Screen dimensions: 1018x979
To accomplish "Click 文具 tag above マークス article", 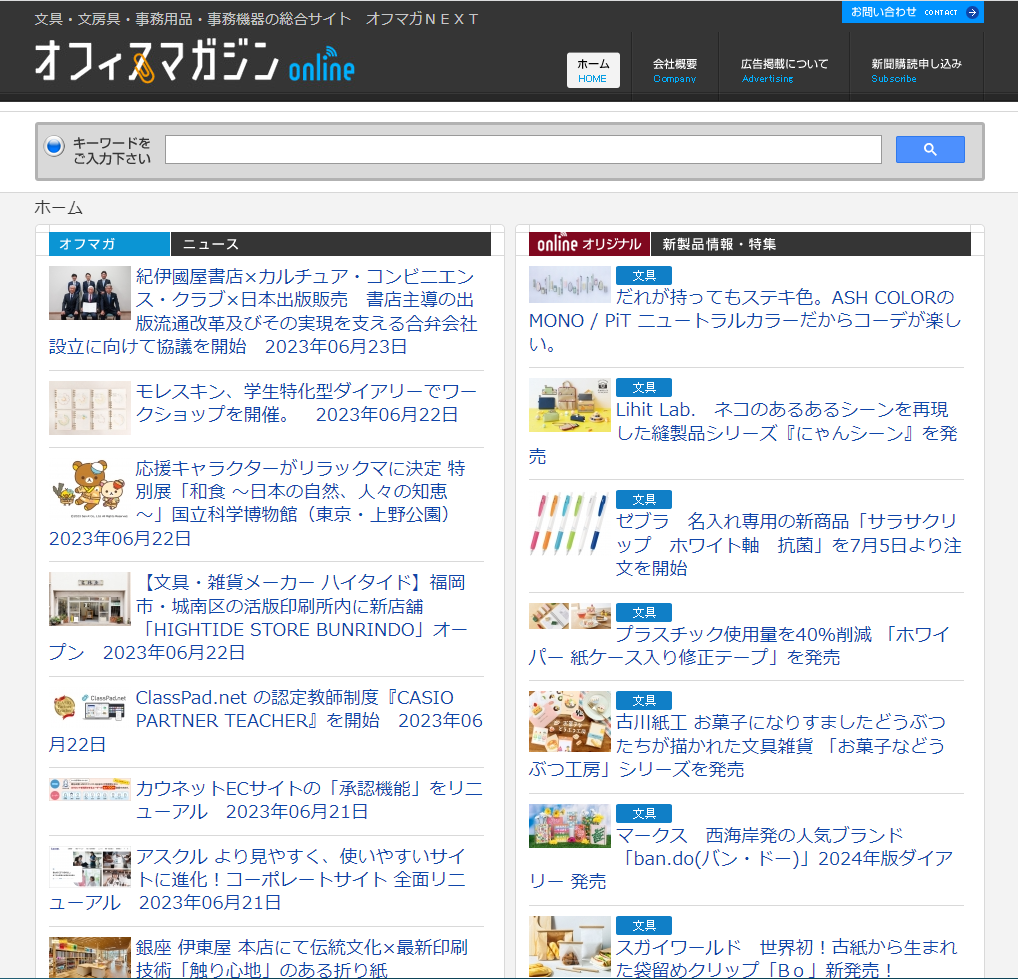I will coord(643,813).
